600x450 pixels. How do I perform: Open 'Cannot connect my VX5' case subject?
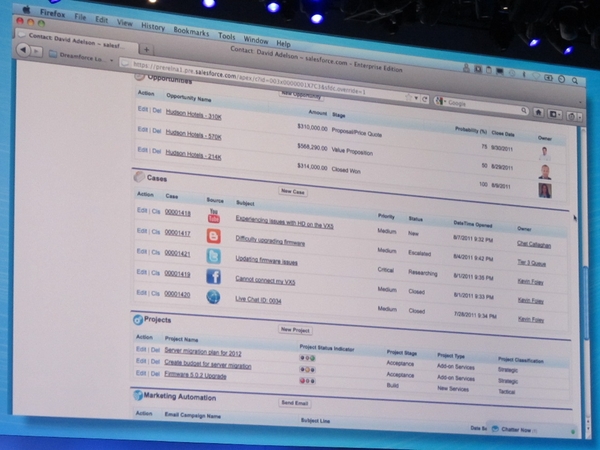265,280
